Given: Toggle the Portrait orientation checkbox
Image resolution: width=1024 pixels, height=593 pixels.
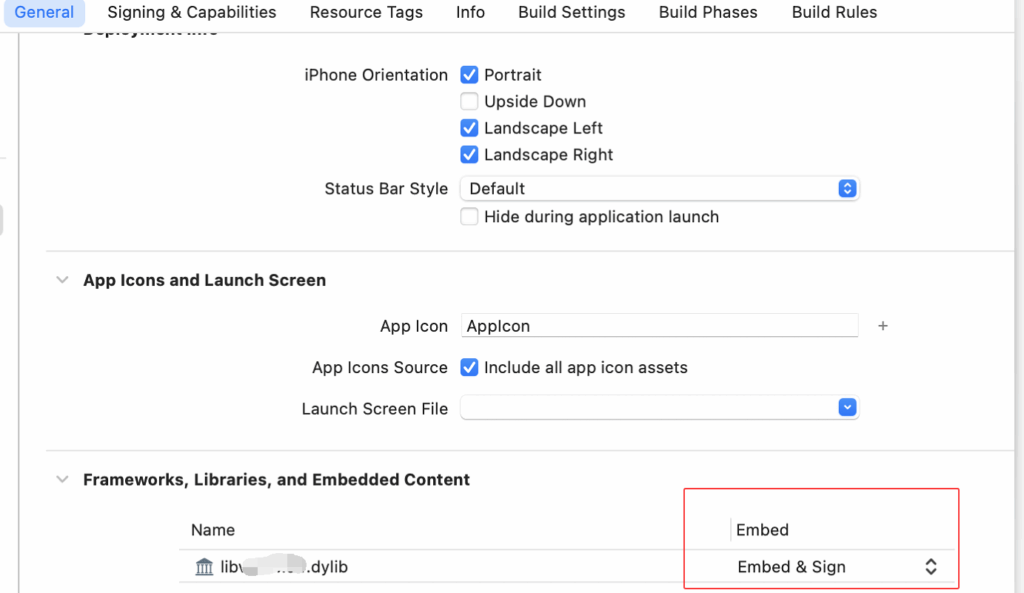Looking at the screenshot, I should coord(469,75).
